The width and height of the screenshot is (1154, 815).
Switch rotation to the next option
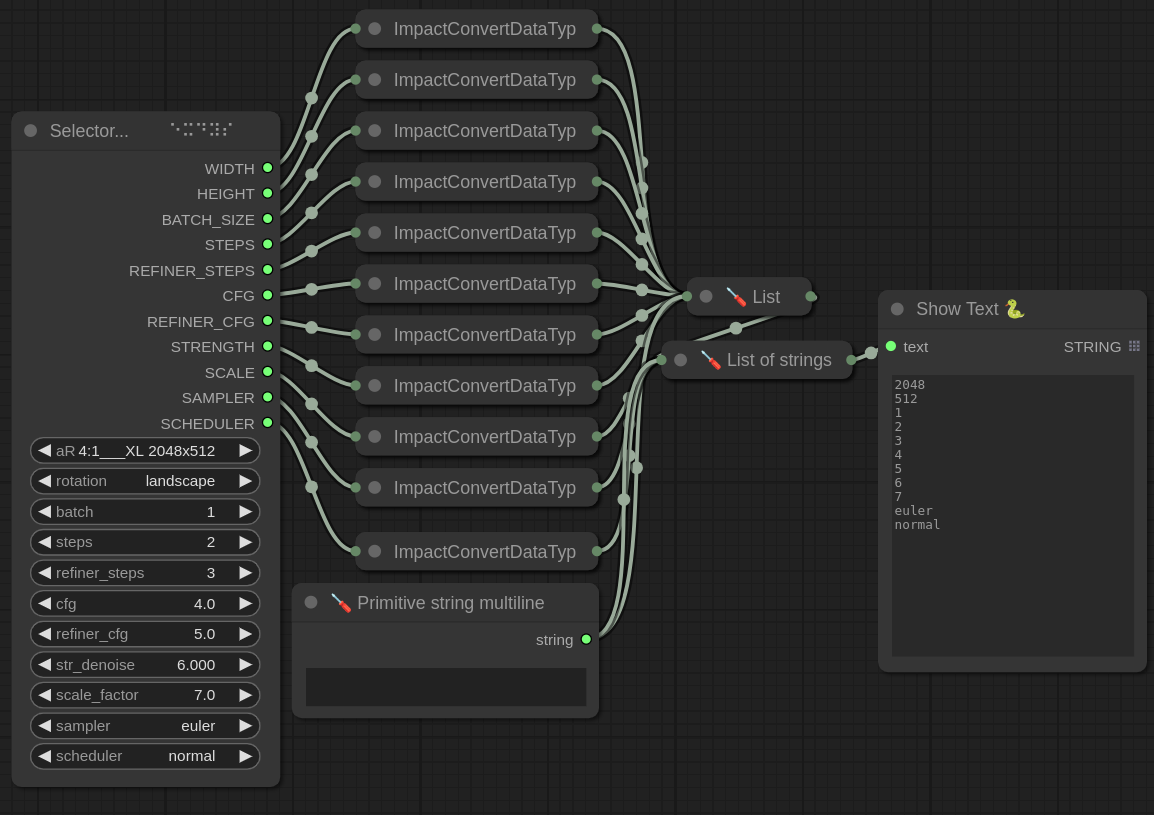pos(245,481)
